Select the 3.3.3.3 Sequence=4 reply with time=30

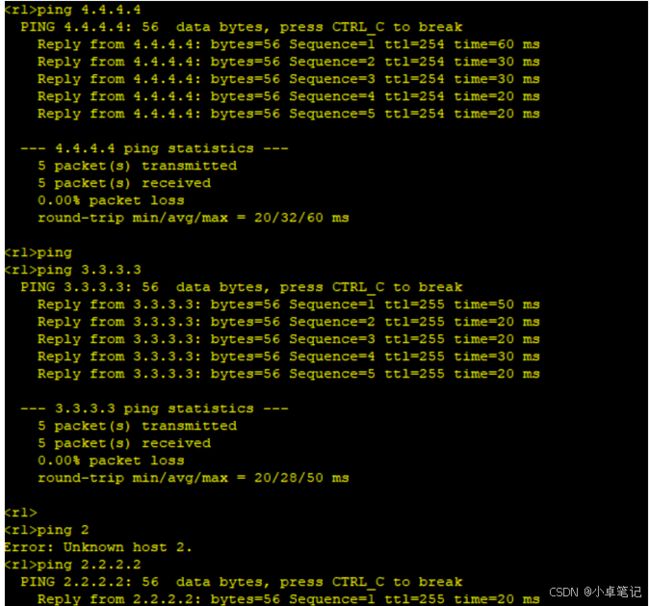[289, 356]
